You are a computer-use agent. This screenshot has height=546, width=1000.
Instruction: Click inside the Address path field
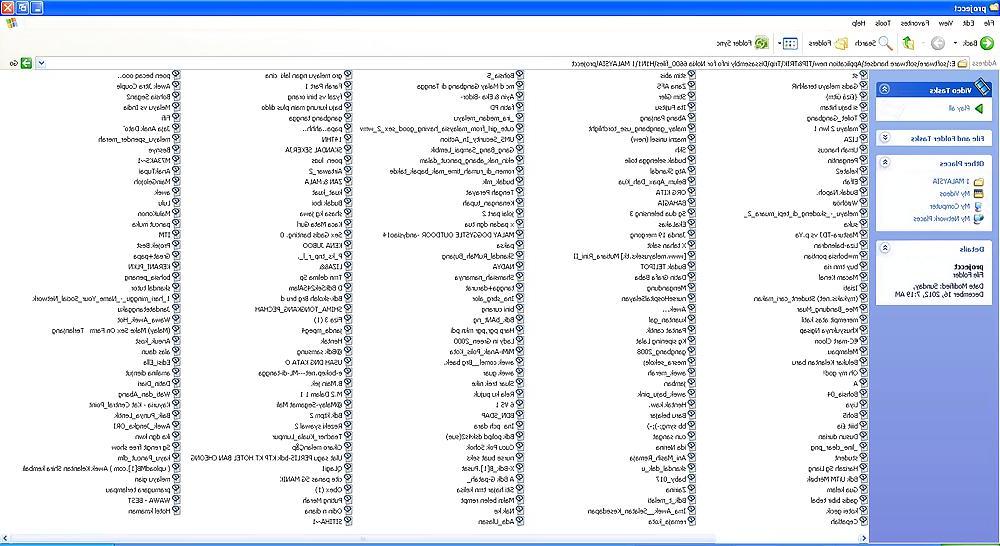[501, 63]
